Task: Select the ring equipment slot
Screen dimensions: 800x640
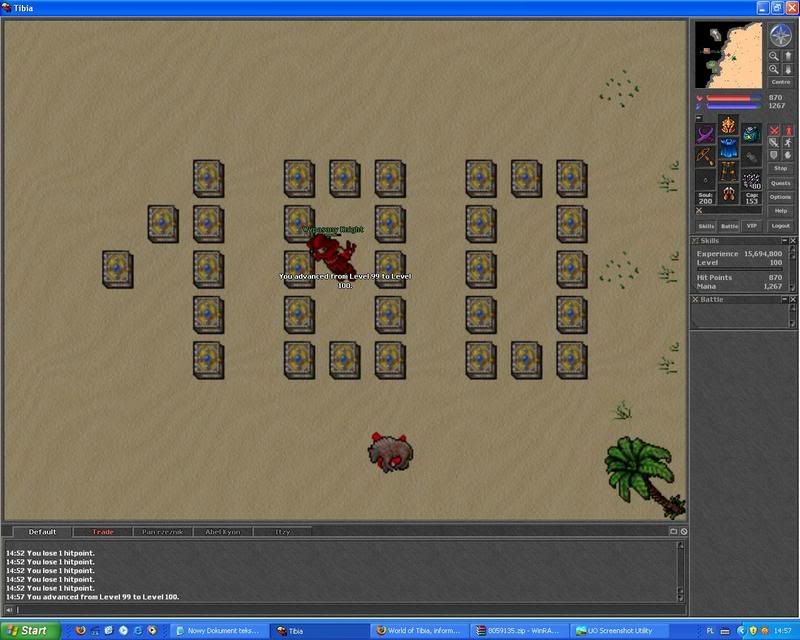Action: click(706, 180)
